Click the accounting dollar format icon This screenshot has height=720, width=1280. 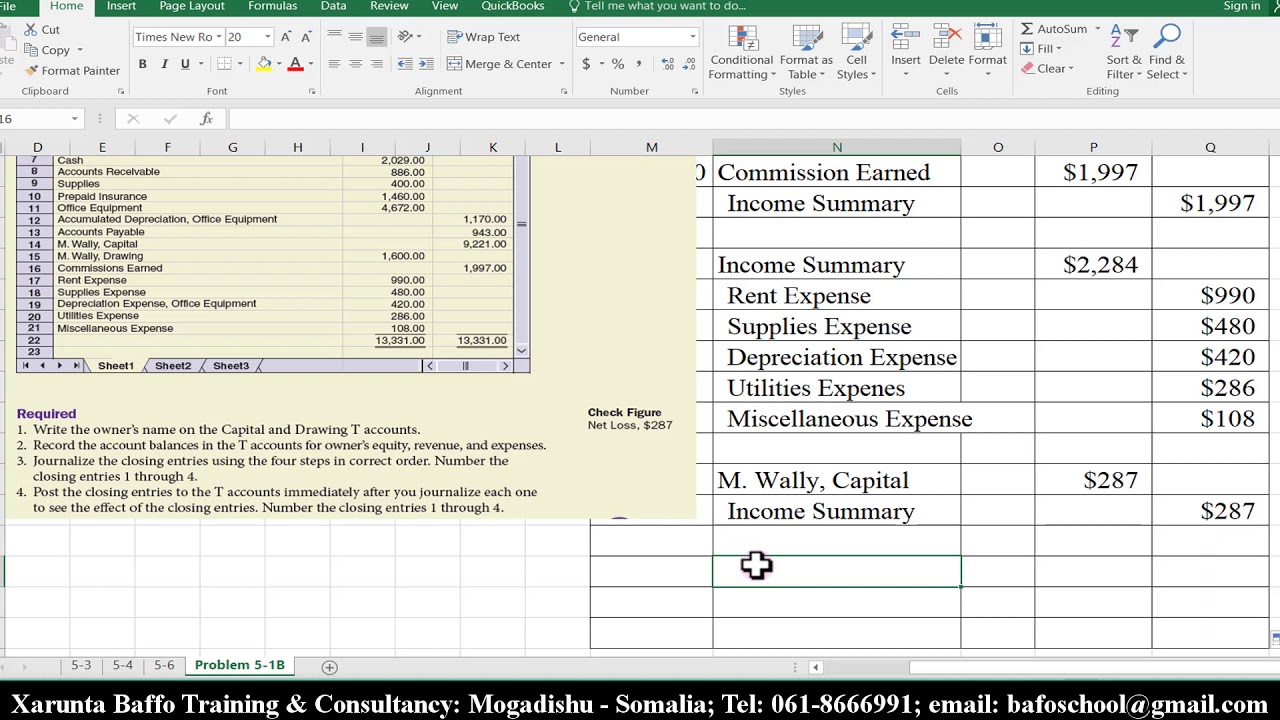tap(586, 64)
